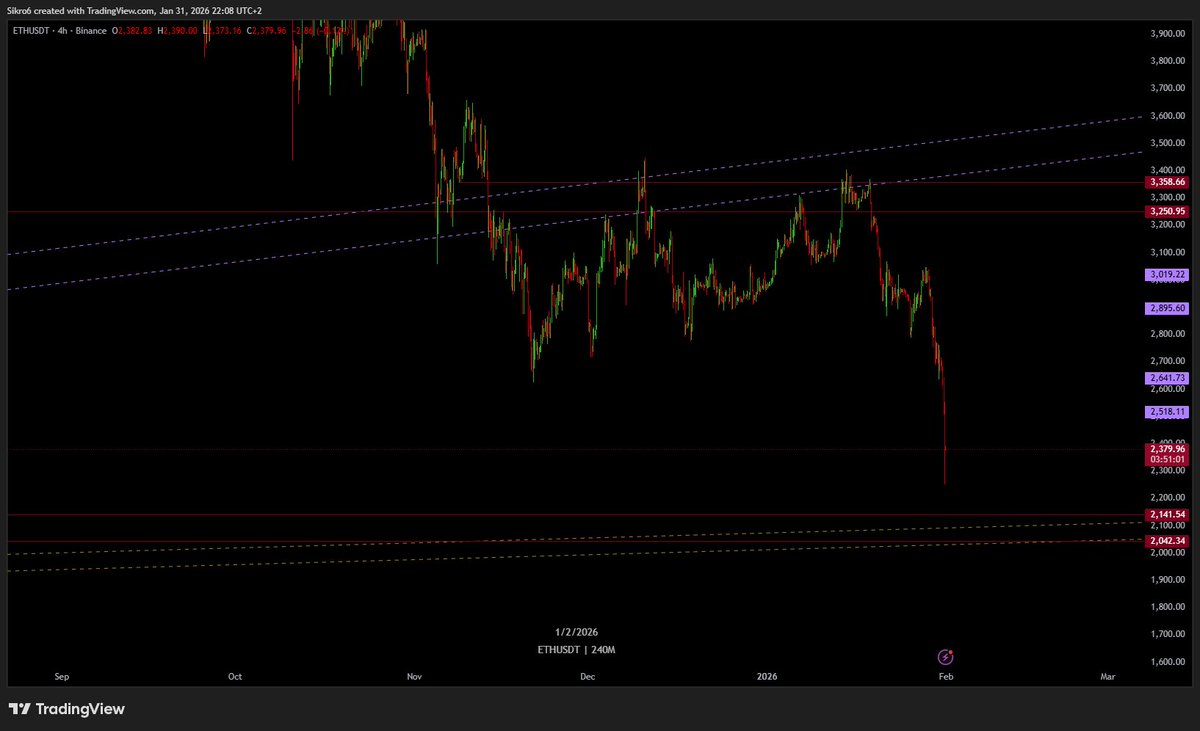The width and height of the screenshot is (1200, 731).
Task: Click the 1/2/2026 date text
Action: tap(577, 632)
